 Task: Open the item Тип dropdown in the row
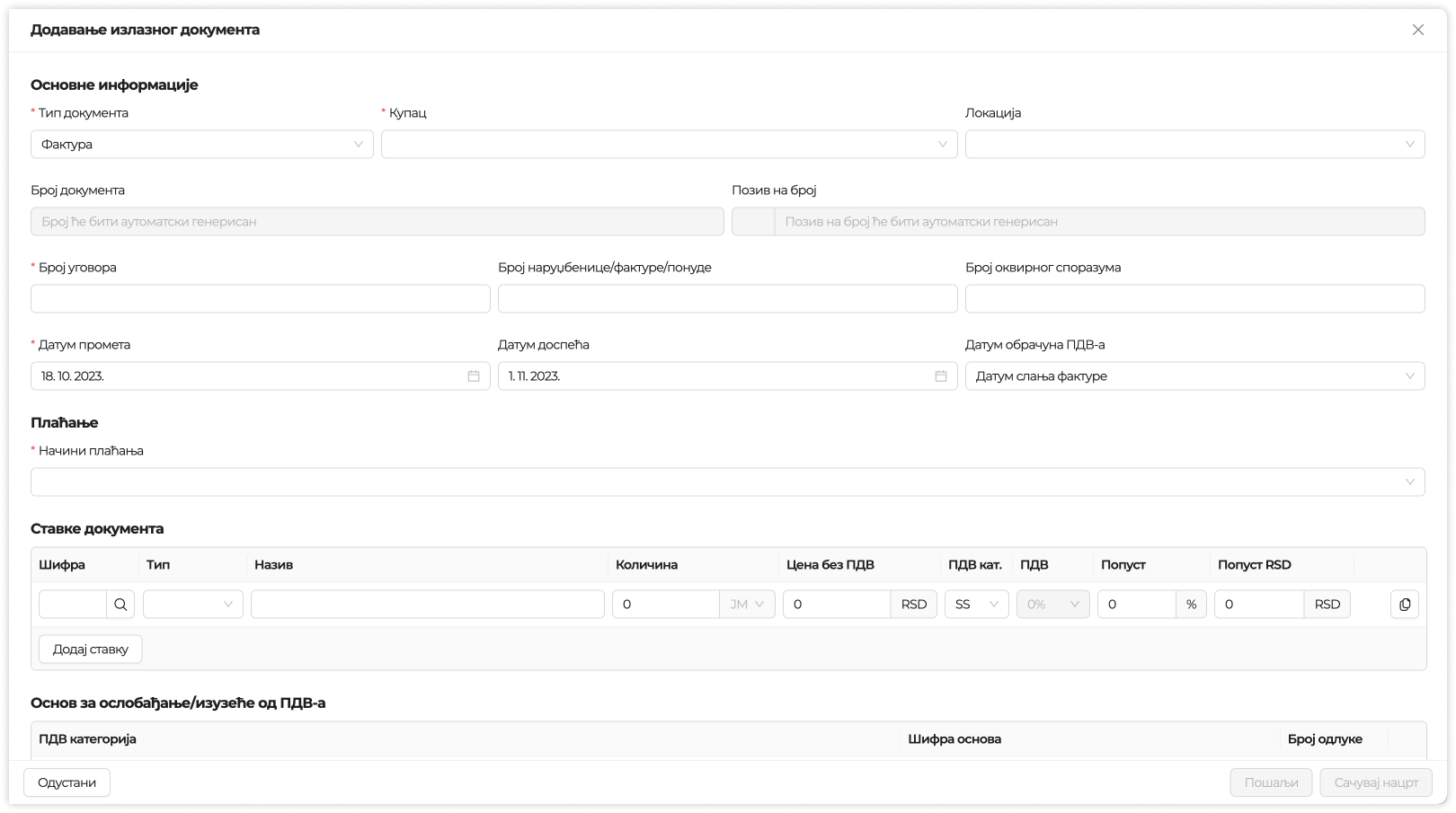[x=193, y=605]
